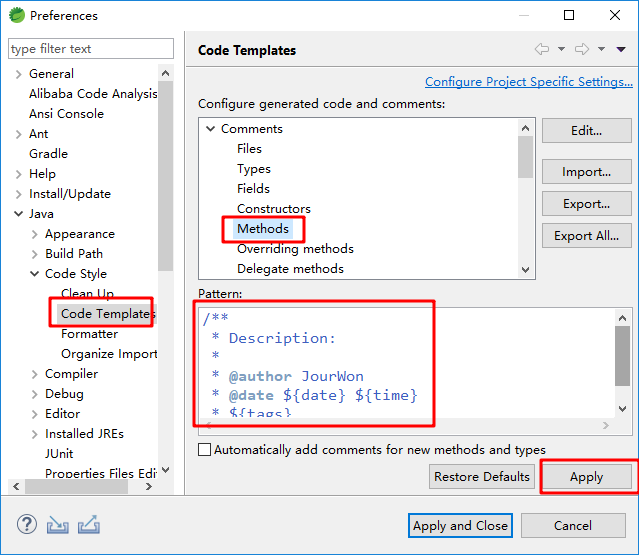Expand the Build Path node

(35, 254)
